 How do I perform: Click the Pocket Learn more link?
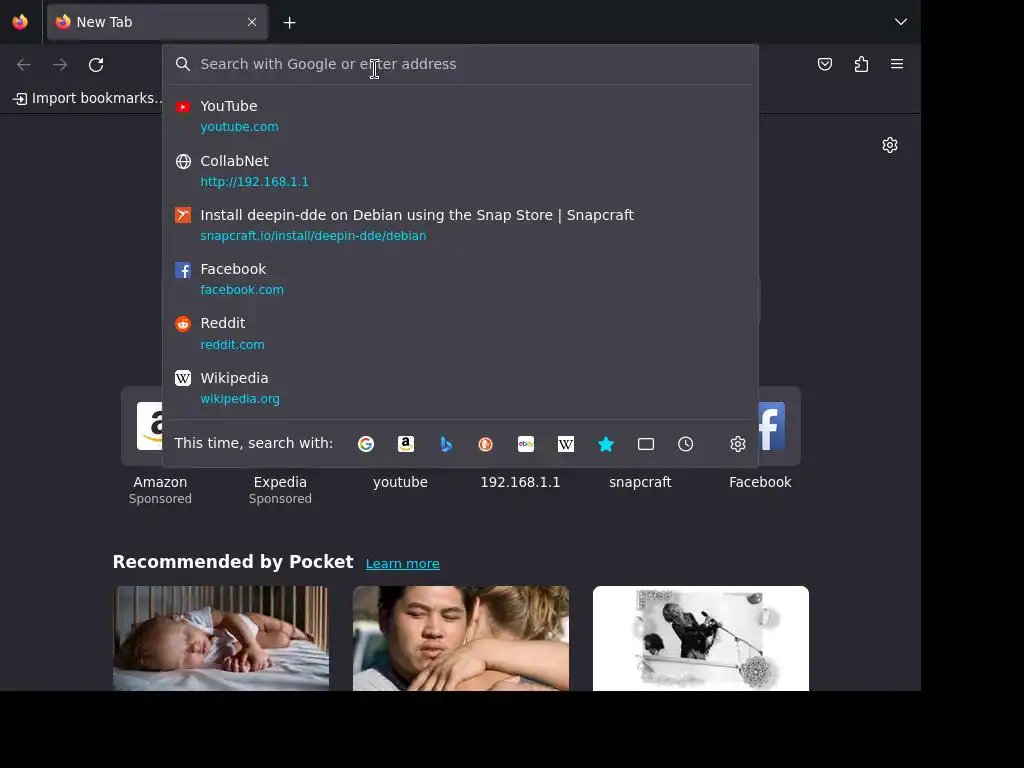[x=402, y=564]
